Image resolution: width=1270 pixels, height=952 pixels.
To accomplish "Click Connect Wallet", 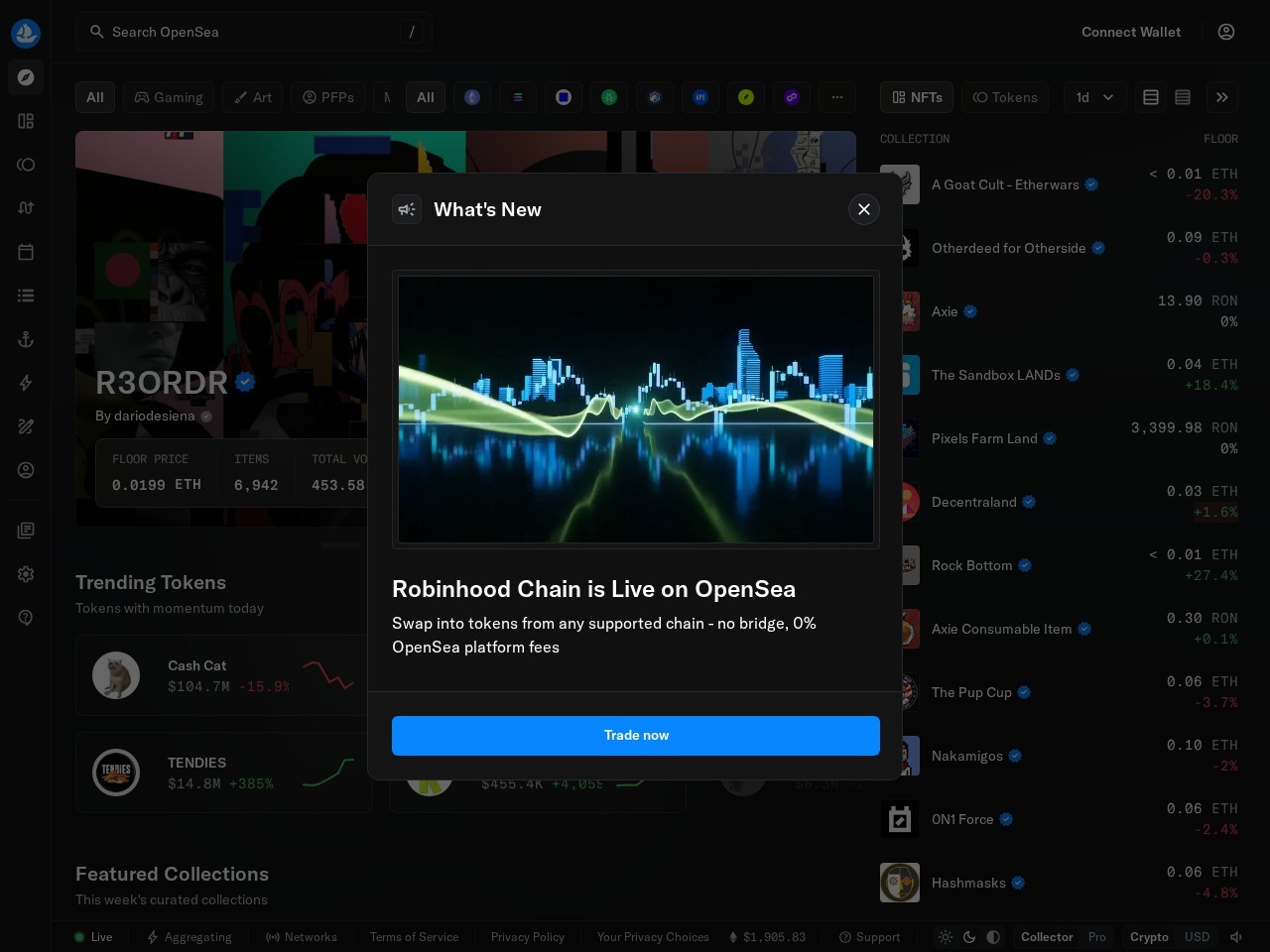I will (1131, 32).
